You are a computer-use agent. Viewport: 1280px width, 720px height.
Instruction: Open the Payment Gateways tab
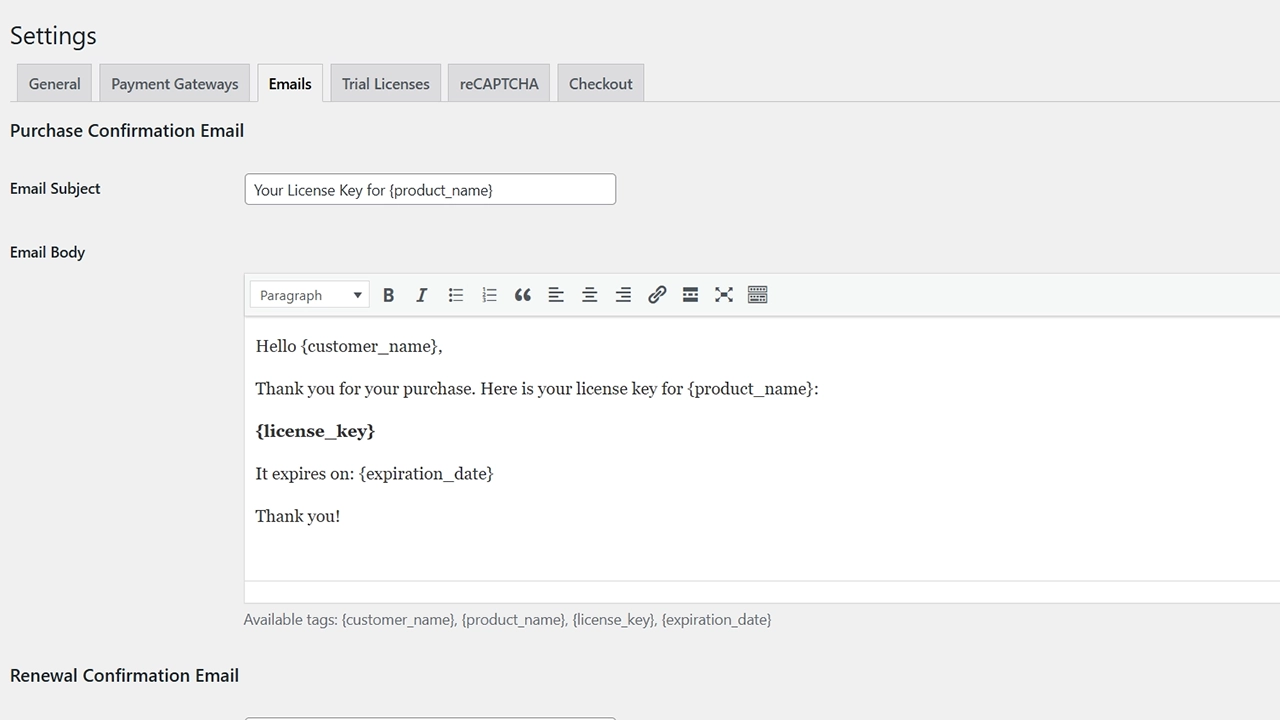pos(175,84)
